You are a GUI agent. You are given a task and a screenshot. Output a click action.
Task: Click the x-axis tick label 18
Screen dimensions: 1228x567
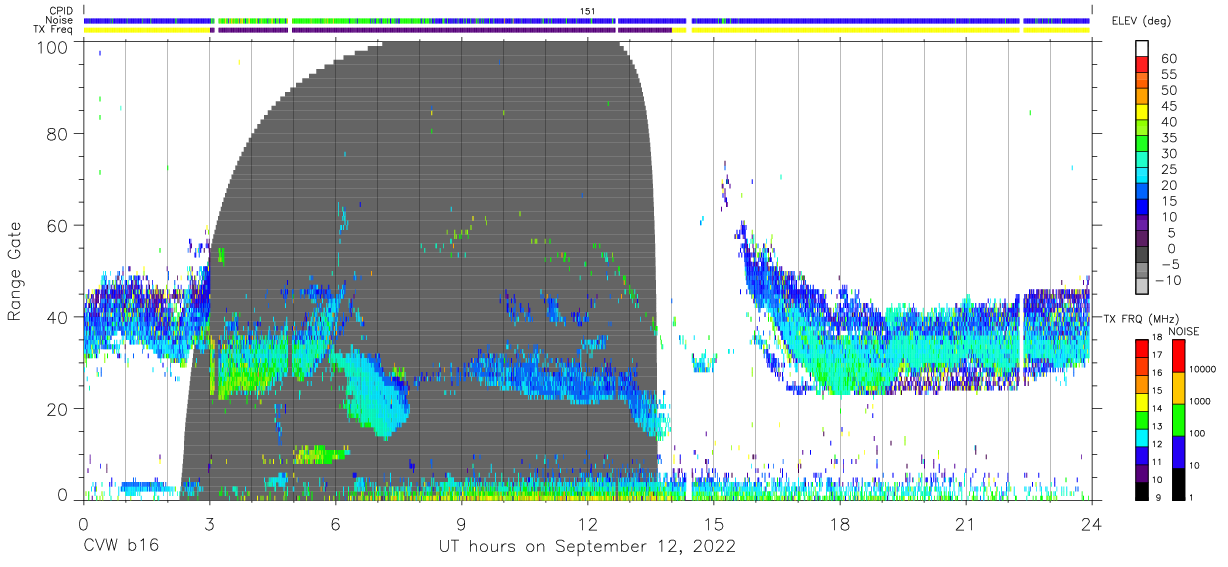[840, 523]
